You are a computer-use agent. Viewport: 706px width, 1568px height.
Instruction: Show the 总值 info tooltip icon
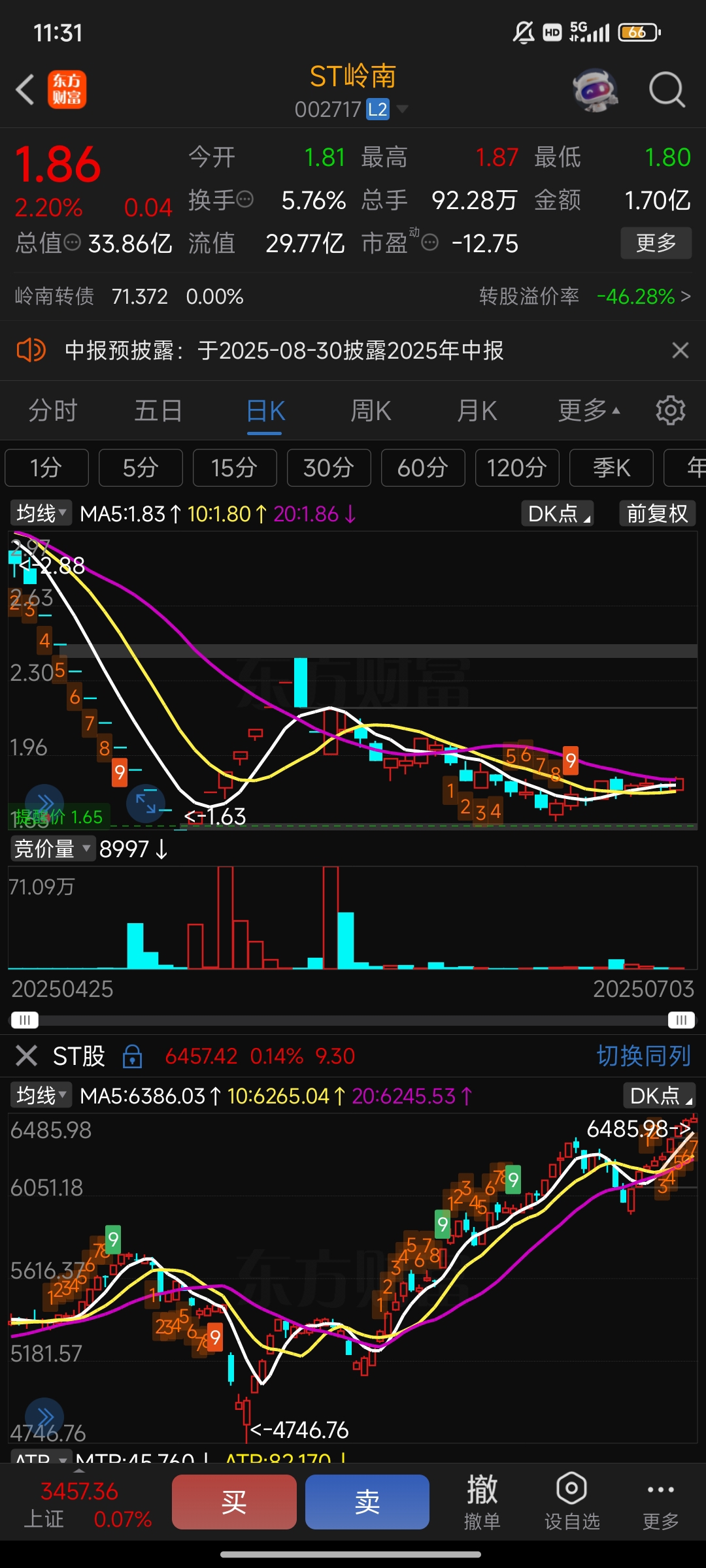pos(72,242)
